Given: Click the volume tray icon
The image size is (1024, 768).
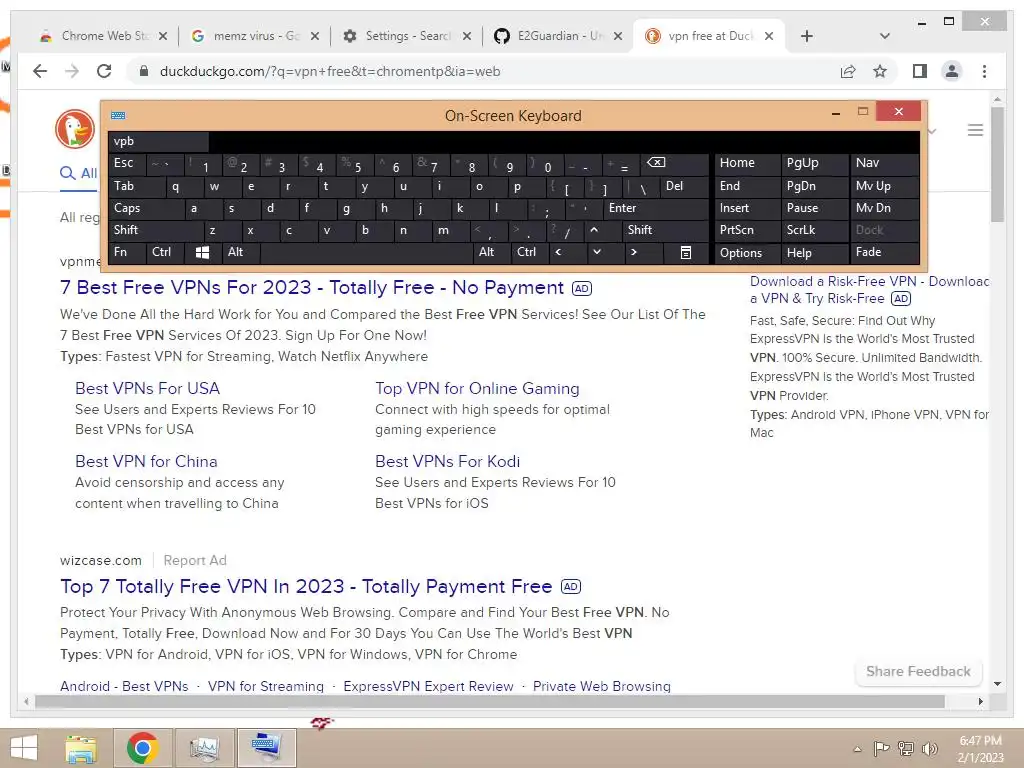Looking at the screenshot, I should coord(929,748).
